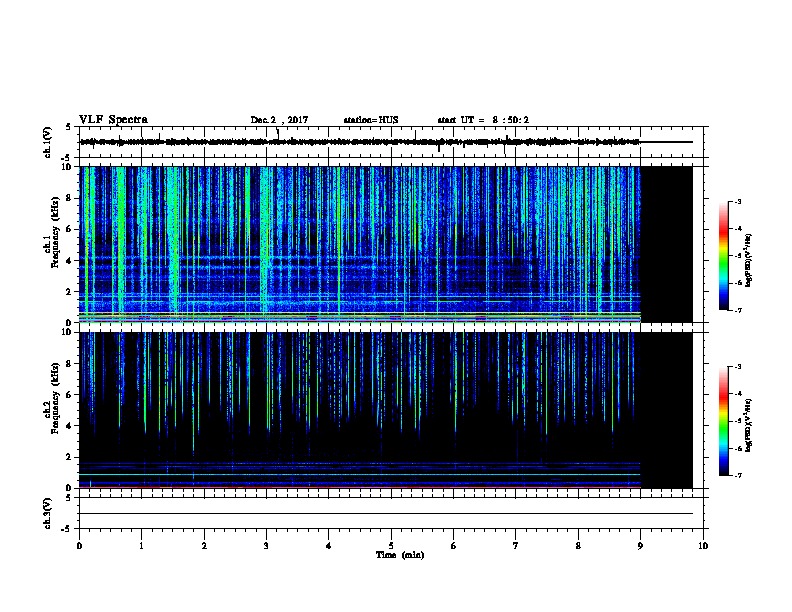This screenshot has width=792, height=612.
Task: Click the "5" tick on ch.1(V) axis
Action: tap(69, 127)
